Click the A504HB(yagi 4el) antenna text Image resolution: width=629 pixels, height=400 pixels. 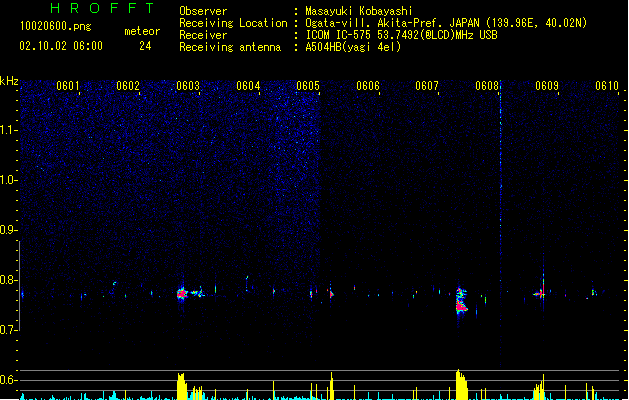coord(353,47)
